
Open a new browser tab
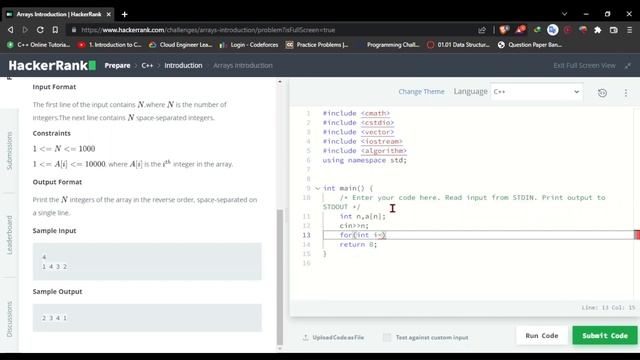click(x=124, y=14)
